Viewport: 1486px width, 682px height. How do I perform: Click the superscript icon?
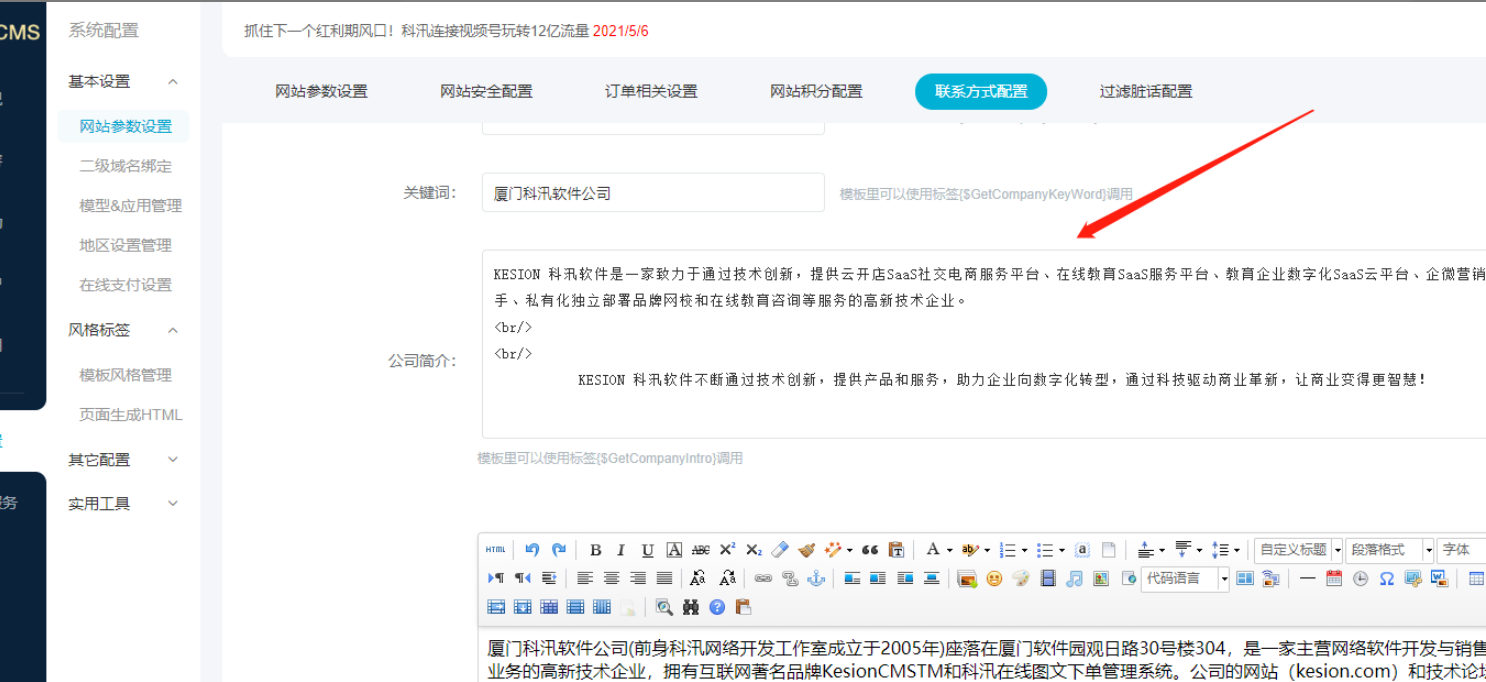pyautogui.click(x=727, y=550)
